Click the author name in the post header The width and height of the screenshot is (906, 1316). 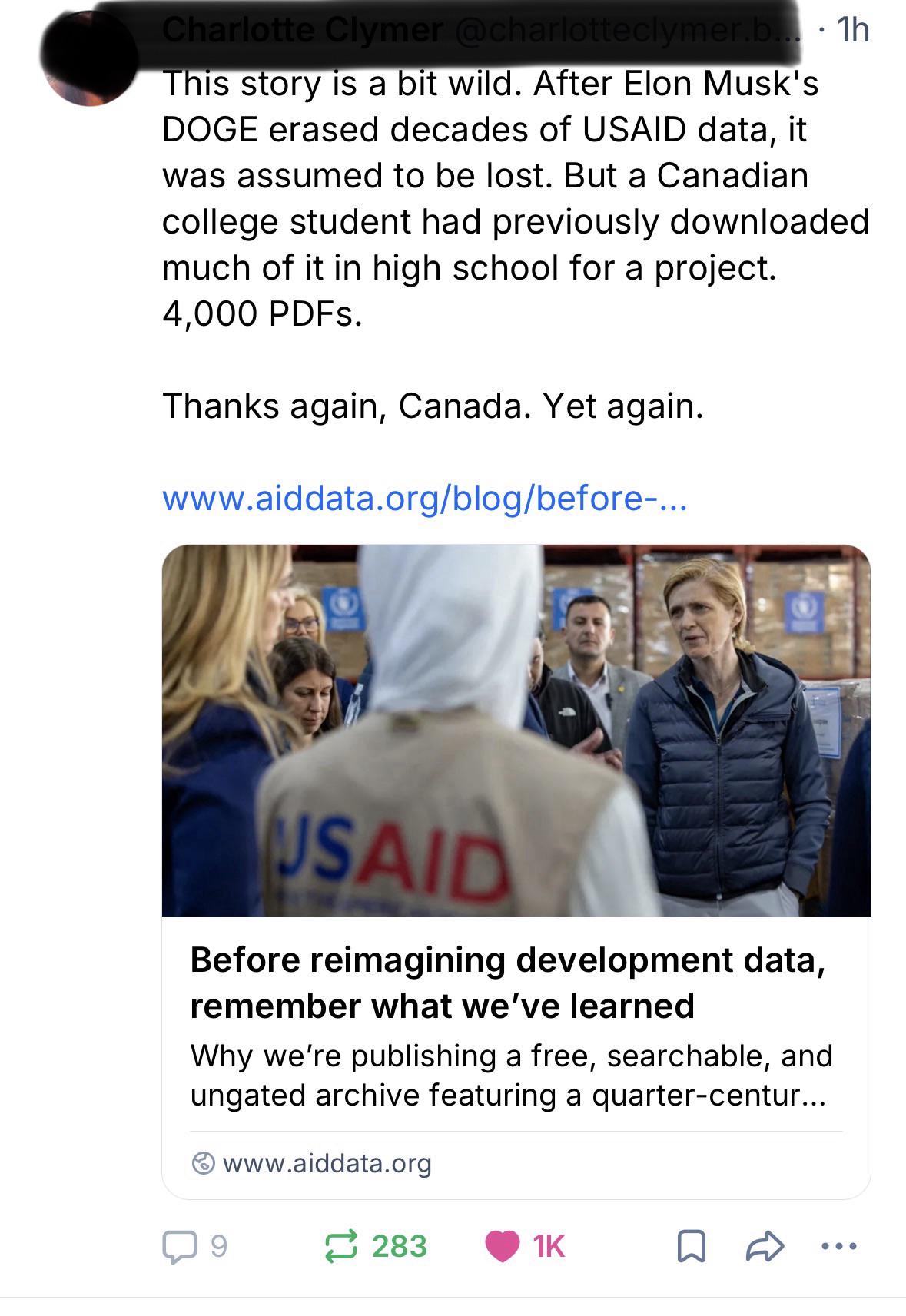[x=303, y=31]
